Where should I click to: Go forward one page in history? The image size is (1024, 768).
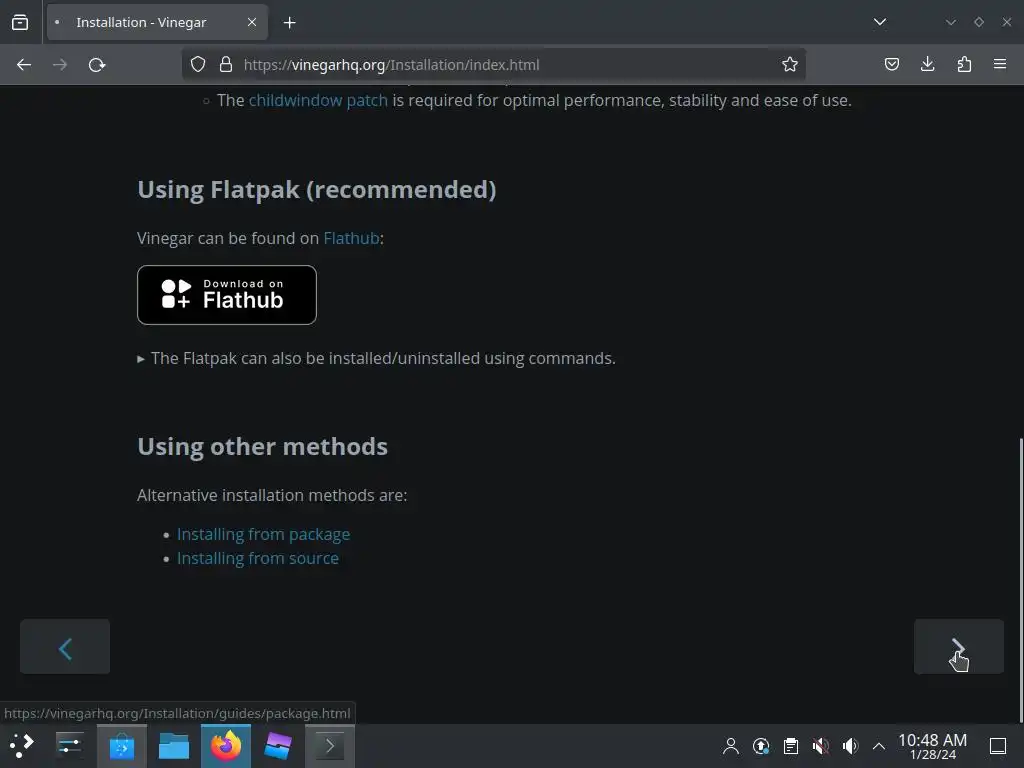point(60,65)
